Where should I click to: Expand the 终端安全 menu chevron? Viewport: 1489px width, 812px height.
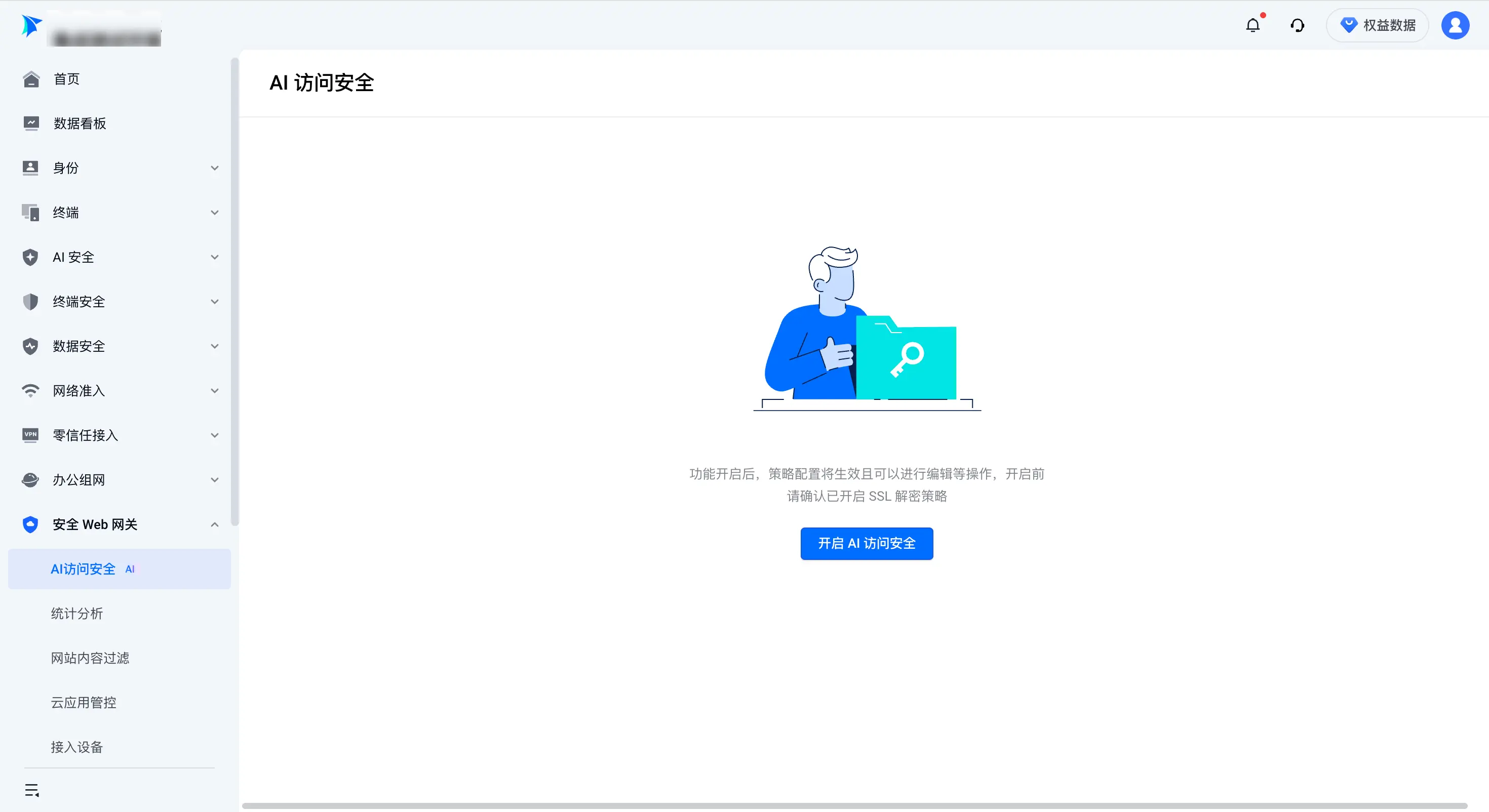point(214,302)
